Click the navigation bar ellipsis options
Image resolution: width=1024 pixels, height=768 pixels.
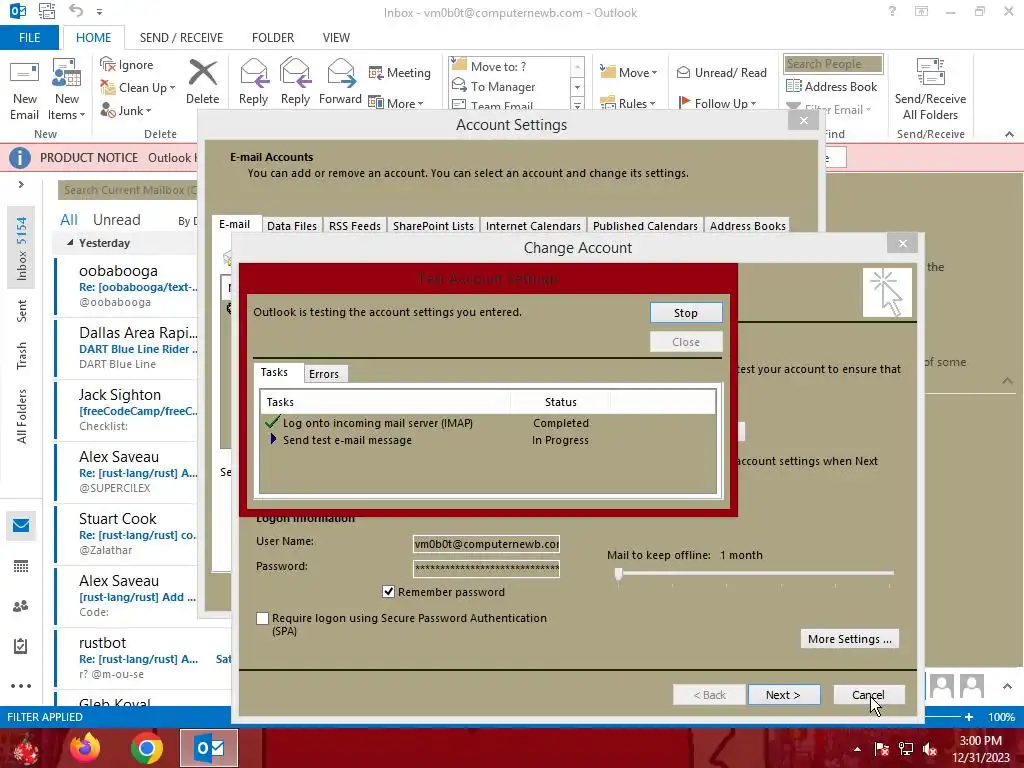click(21, 686)
